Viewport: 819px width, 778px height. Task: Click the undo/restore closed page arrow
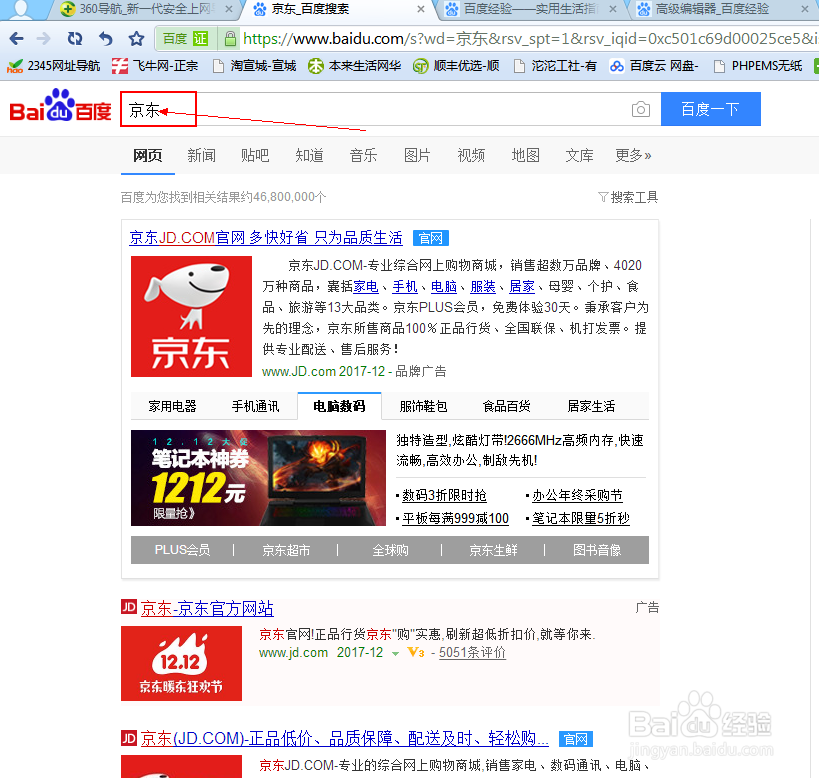[106, 38]
